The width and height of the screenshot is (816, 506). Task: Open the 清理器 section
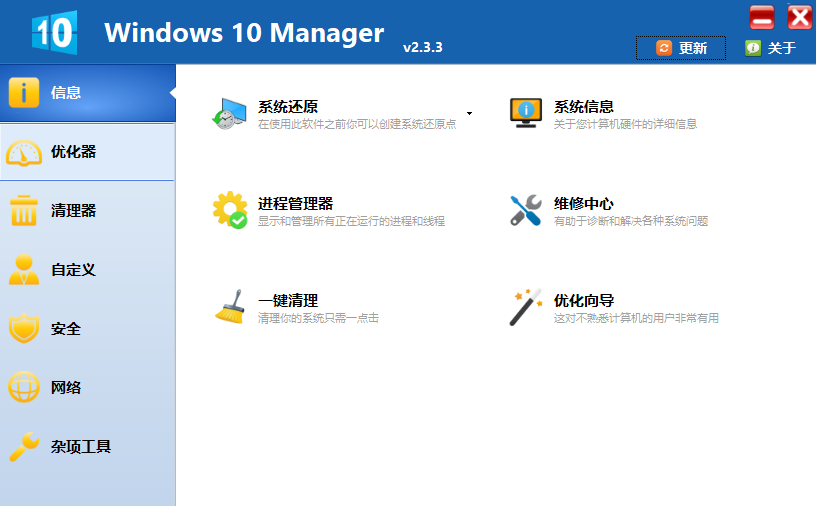[87, 211]
